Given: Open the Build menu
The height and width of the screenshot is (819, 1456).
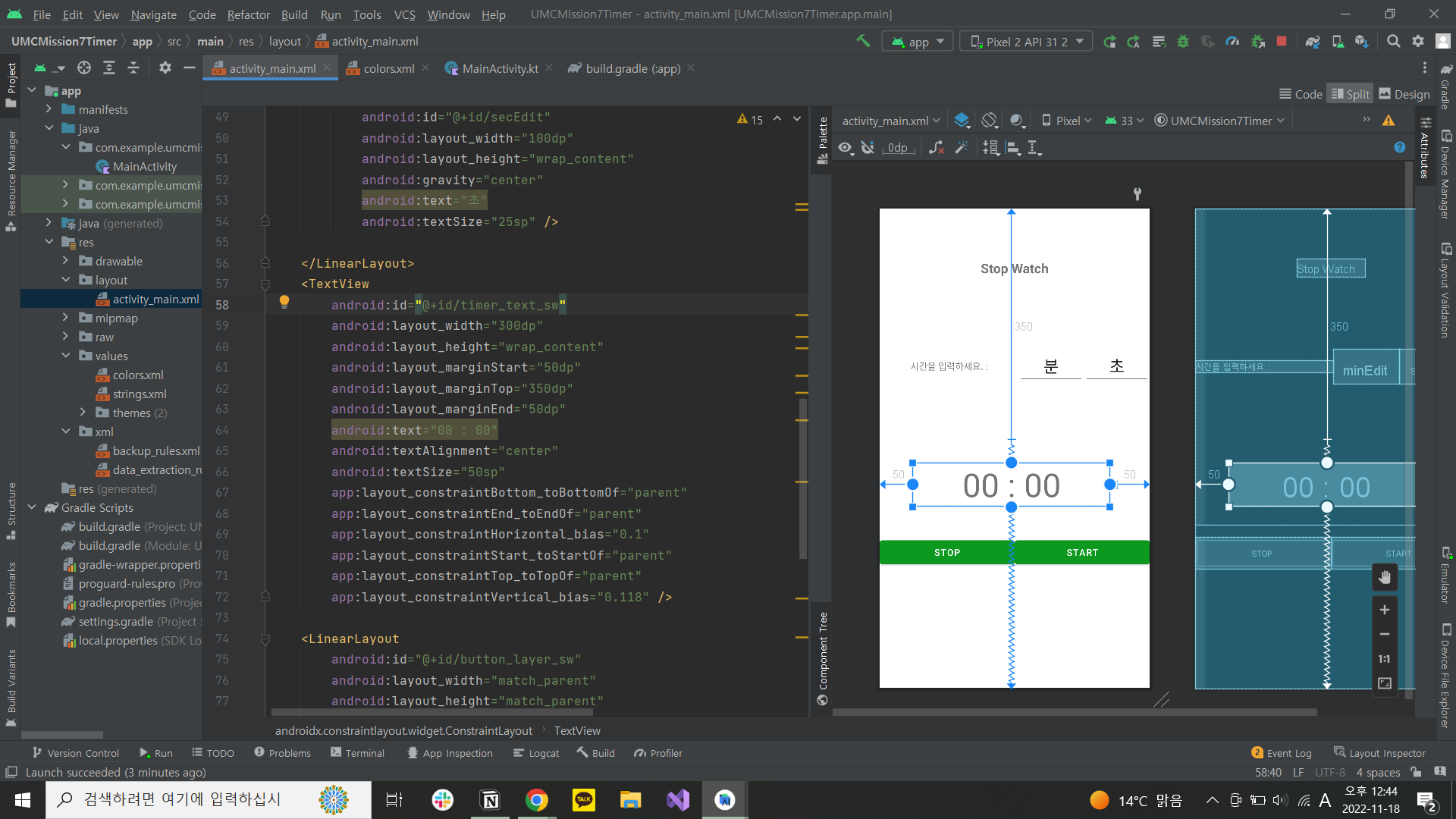Looking at the screenshot, I should [294, 14].
